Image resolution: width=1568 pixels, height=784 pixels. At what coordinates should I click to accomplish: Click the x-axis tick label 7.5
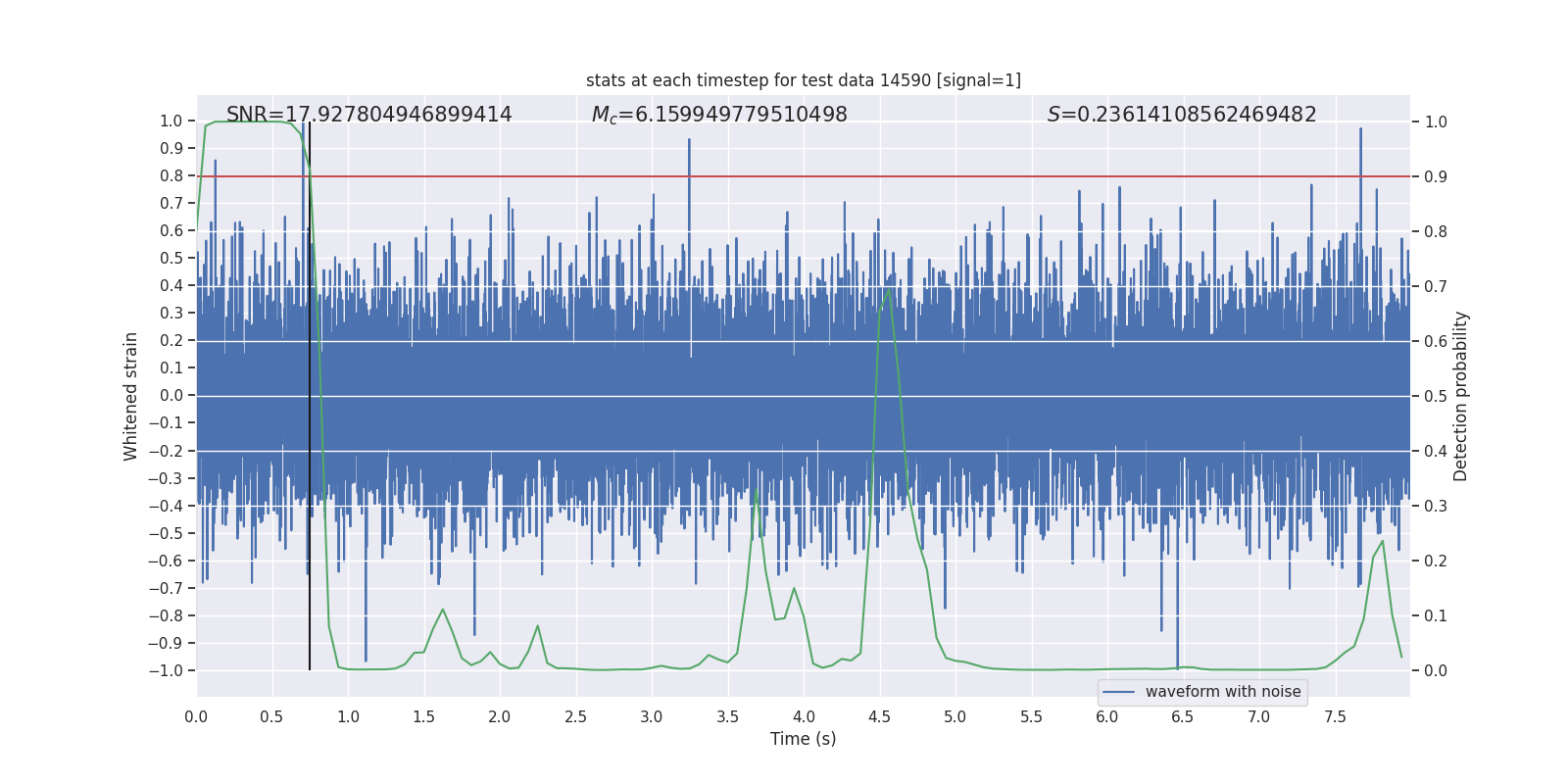pyautogui.click(x=1335, y=716)
